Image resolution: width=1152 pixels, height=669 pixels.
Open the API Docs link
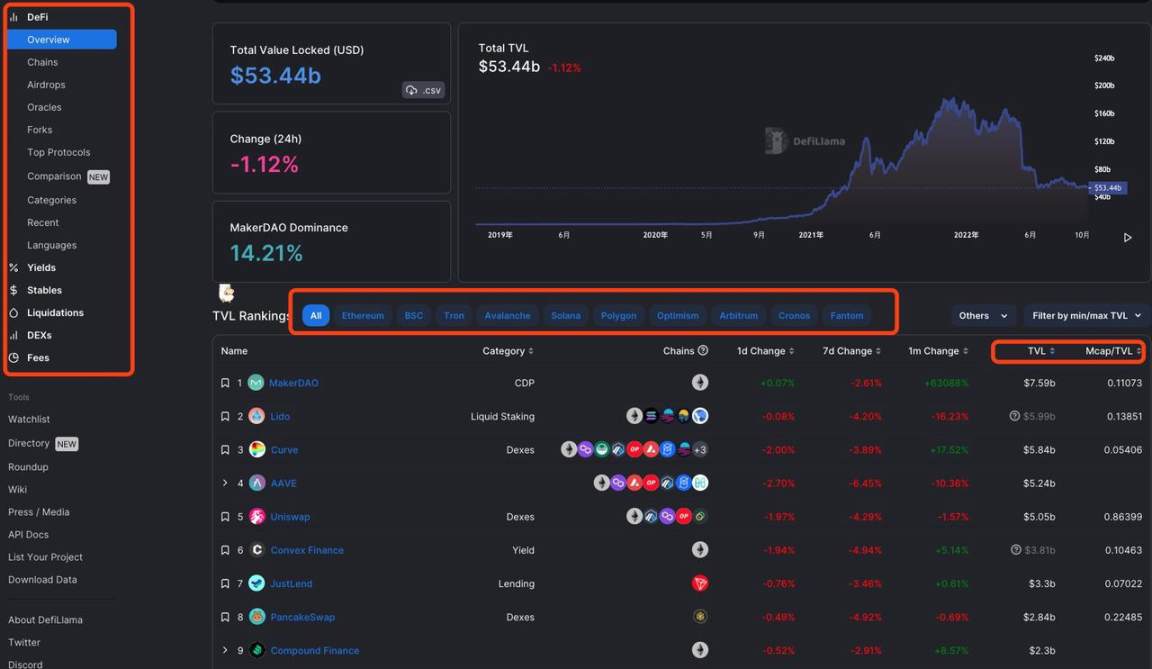click(28, 535)
